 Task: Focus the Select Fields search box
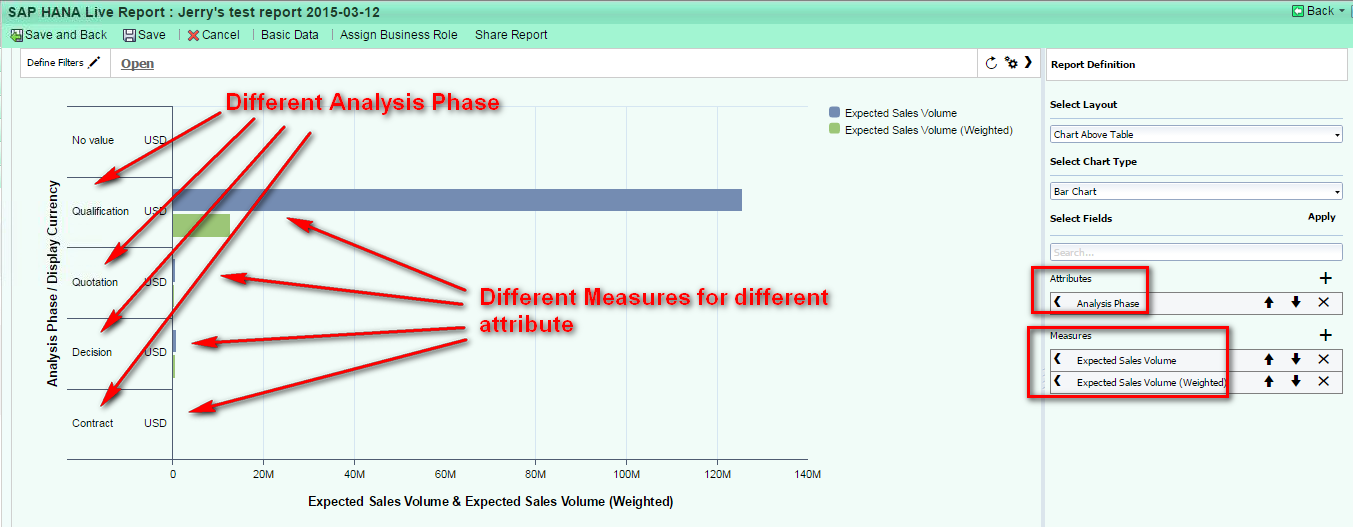[1196, 252]
